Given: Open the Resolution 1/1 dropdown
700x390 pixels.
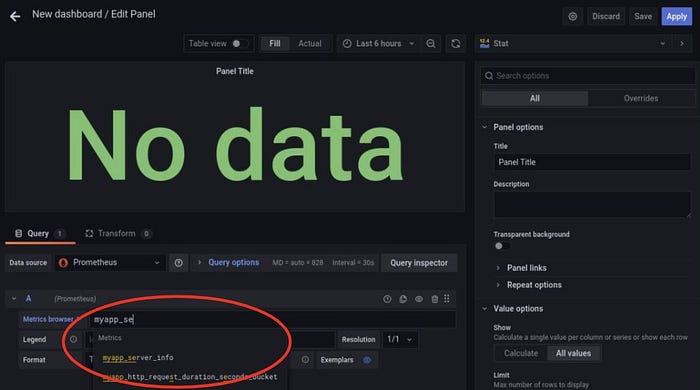Looking at the screenshot, I should (400, 340).
